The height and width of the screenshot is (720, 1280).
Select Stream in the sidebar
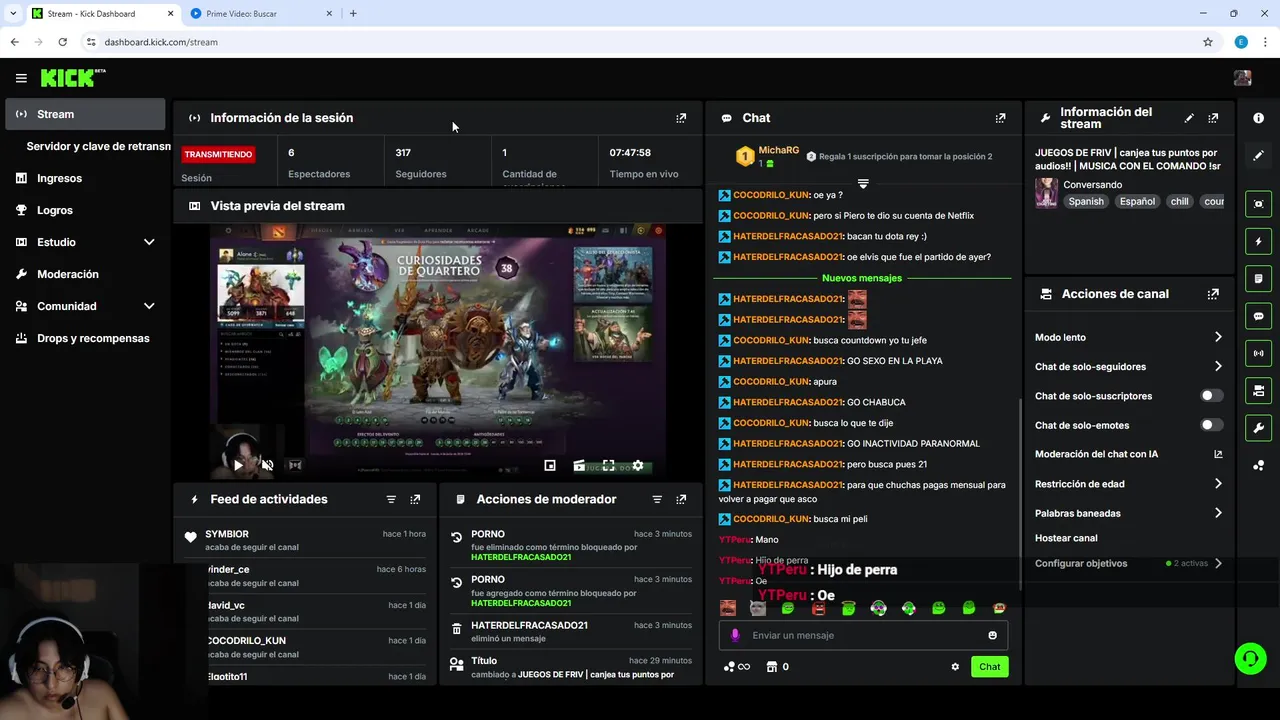point(85,114)
